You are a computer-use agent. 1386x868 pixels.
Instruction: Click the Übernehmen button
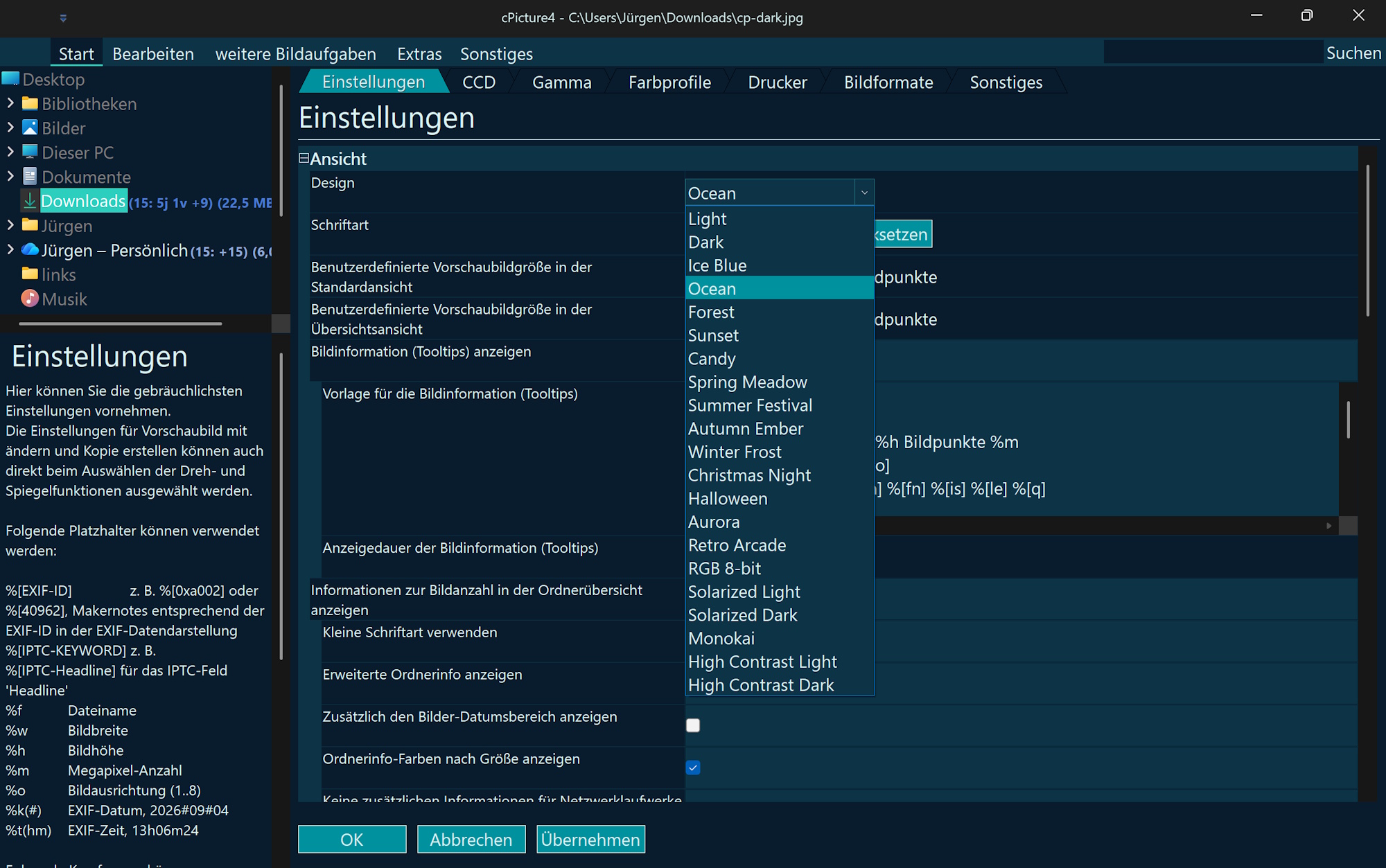coord(590,839)
